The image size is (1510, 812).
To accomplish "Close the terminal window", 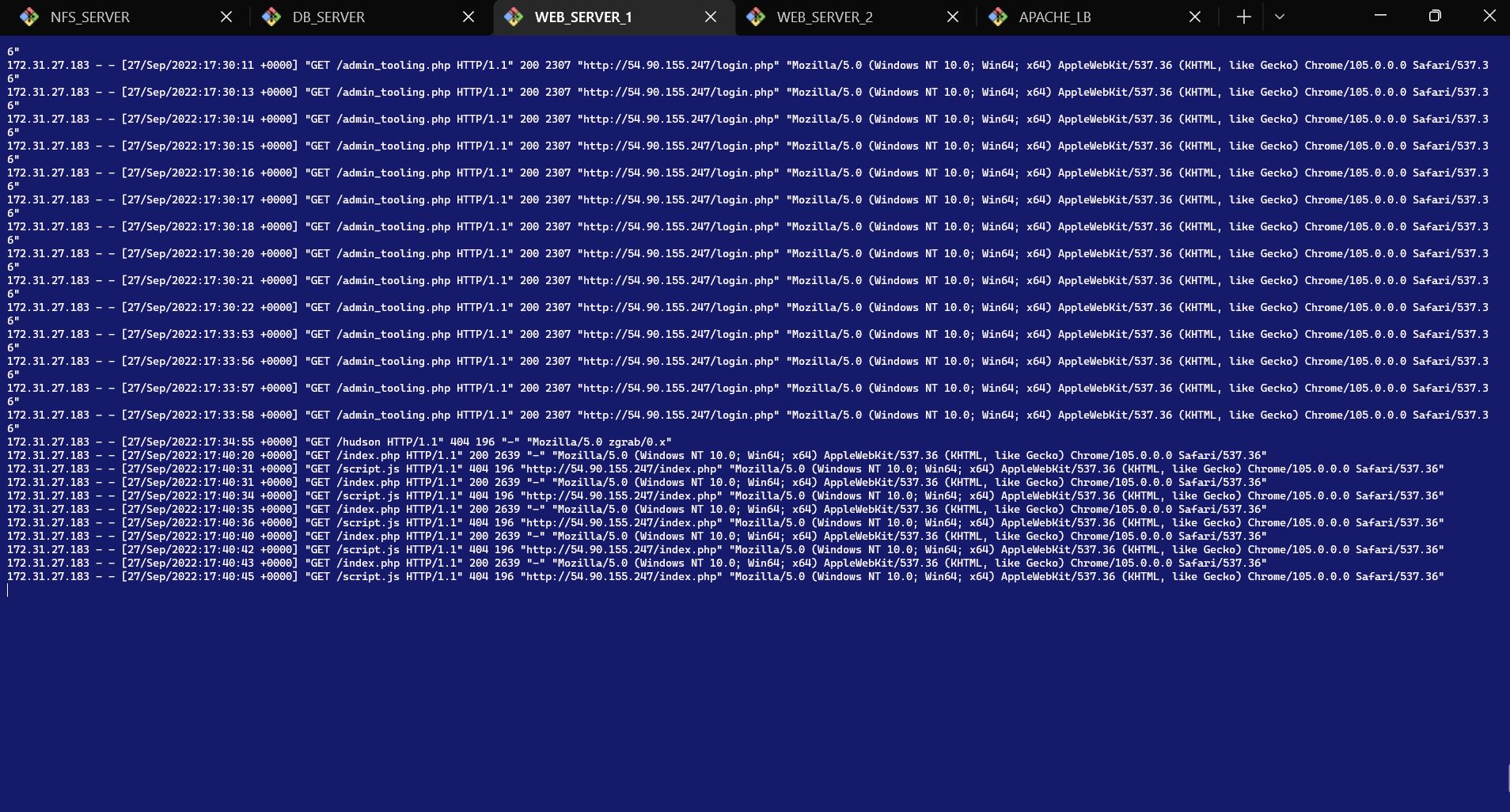I will point(1489,16).
